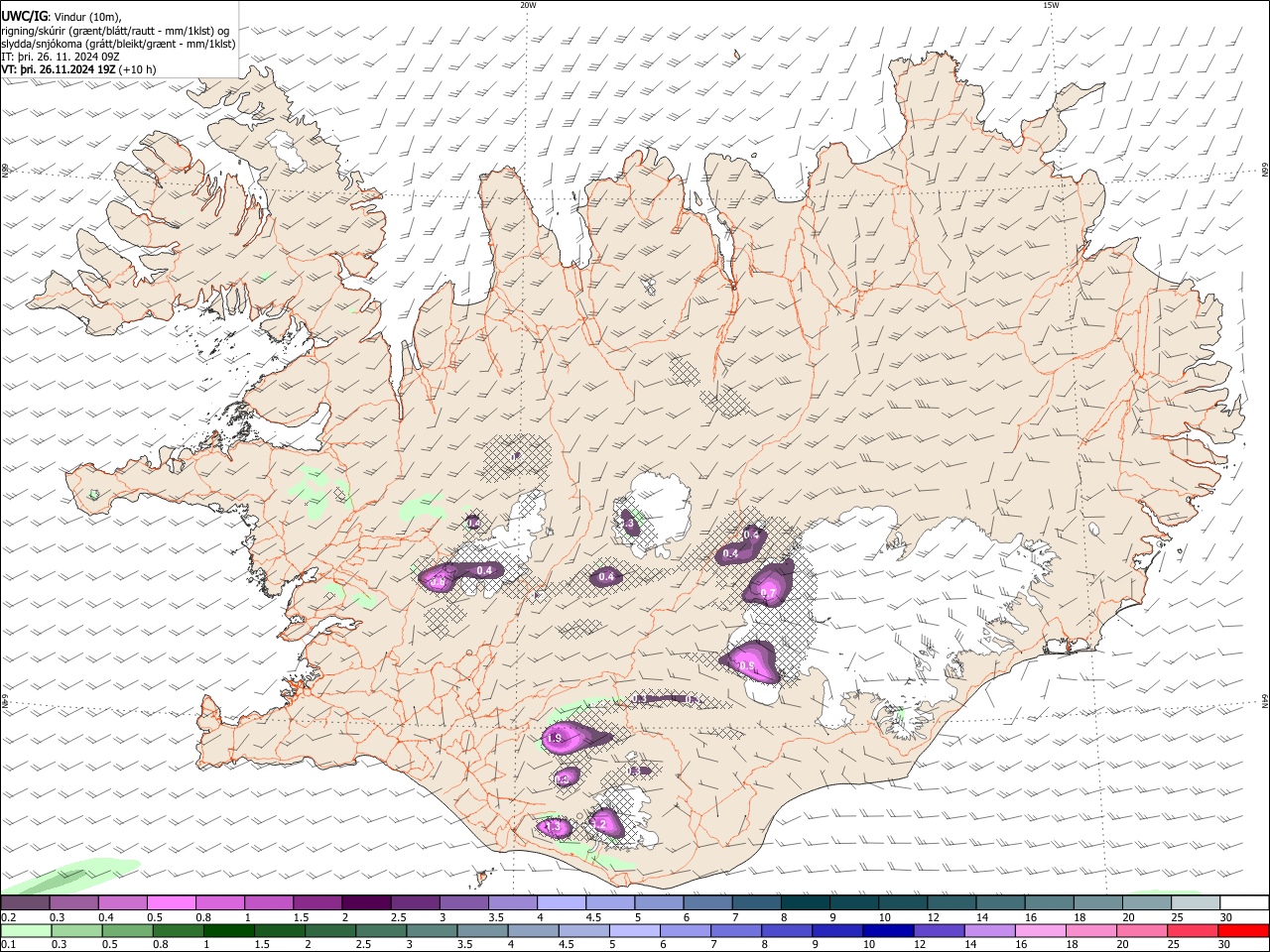Click the light pink 16 swatch in the lower legend row

(x=1039, y=931)
